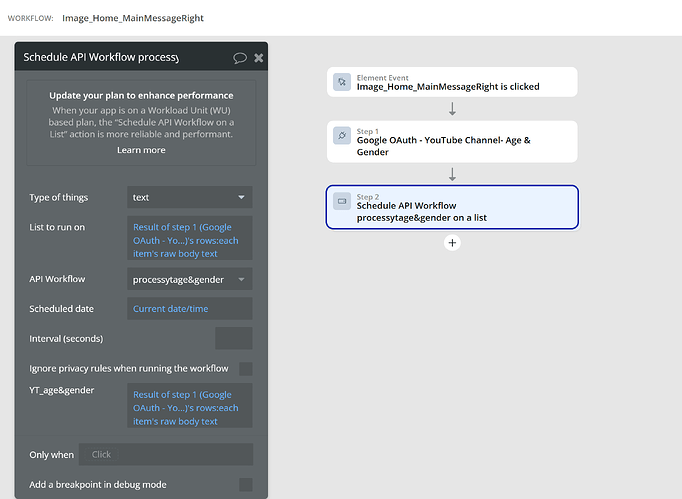
Task: Click the Interval (seconds) input box
Action: point(233,338)
